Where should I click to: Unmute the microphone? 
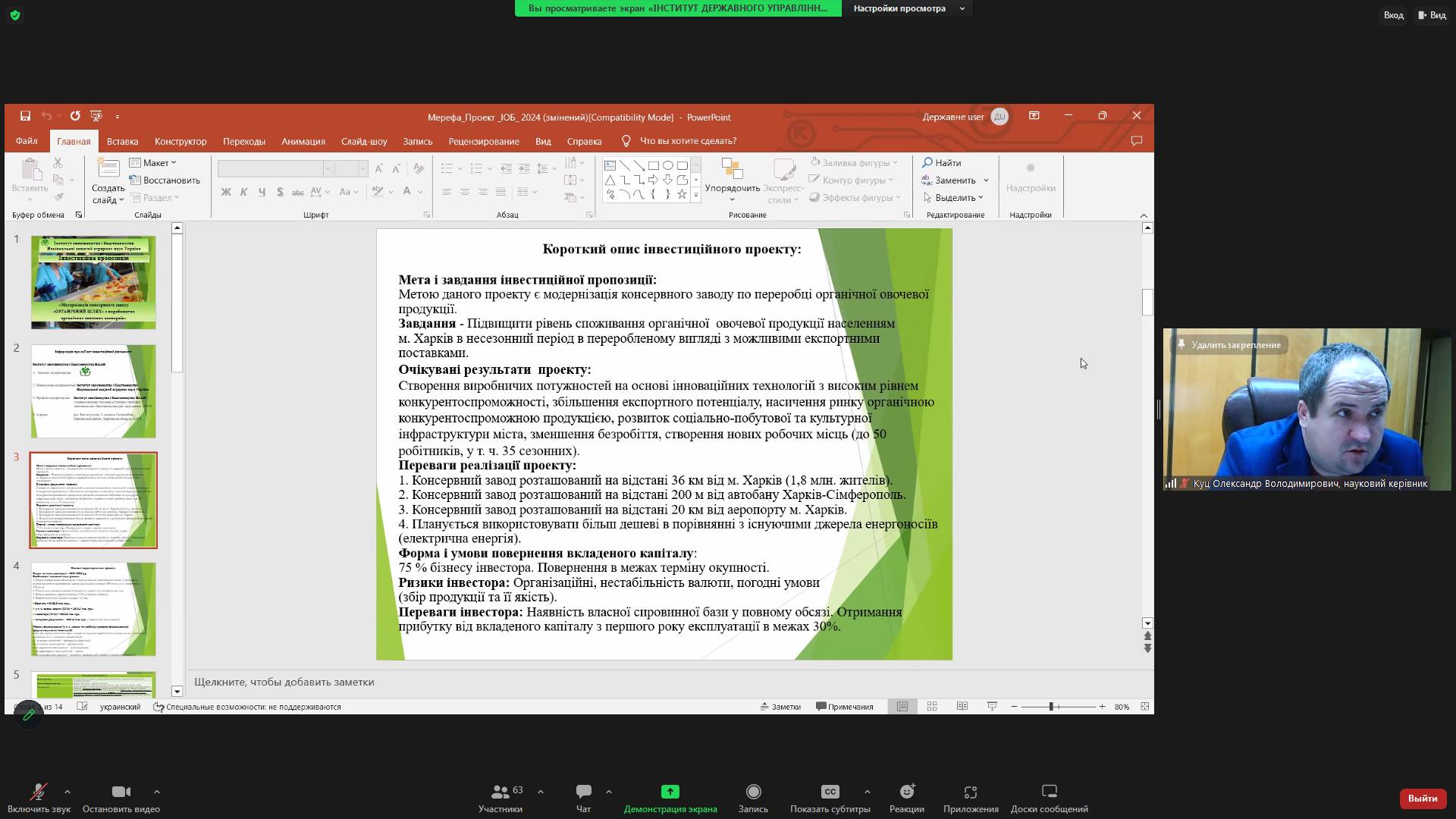(x=38, y=792)
